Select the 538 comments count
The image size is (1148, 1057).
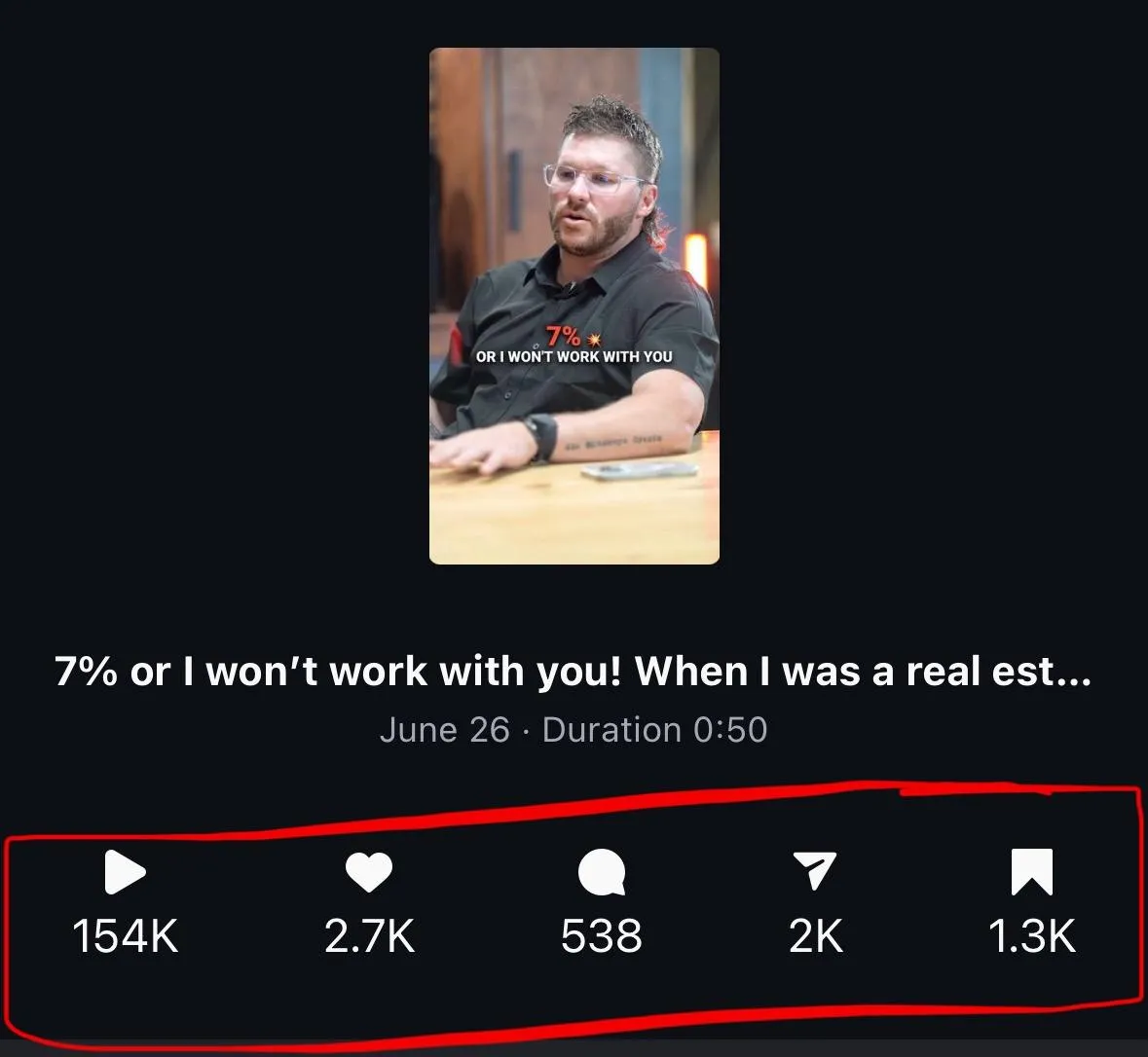[602, 935]
